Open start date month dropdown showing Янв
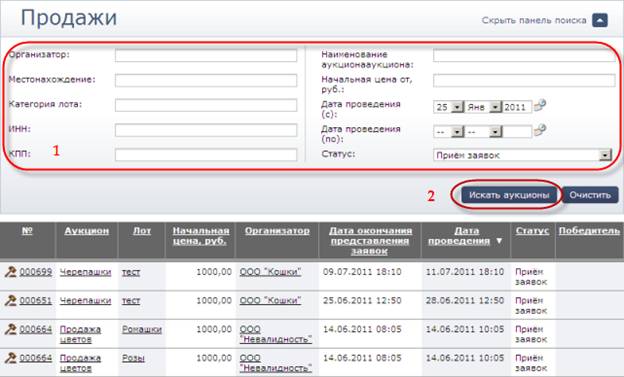624x377 pixels. [495, 107]
